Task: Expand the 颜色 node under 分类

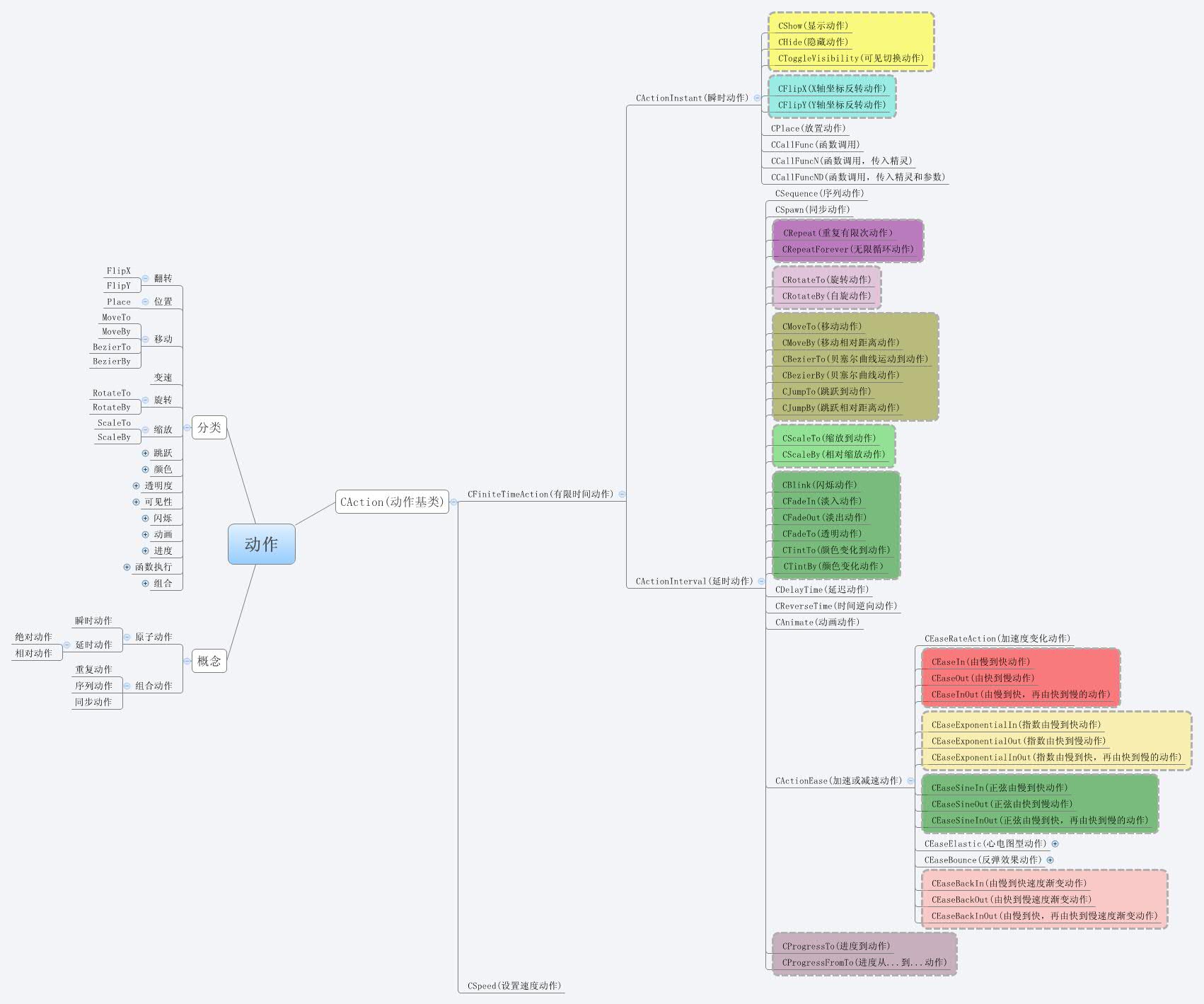Action: click(145, 469)
